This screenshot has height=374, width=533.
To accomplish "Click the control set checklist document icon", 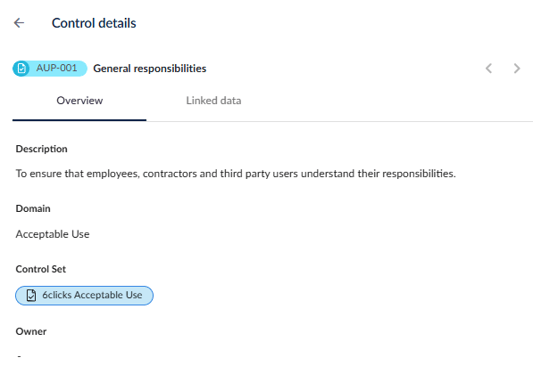I will click(31, 295).
